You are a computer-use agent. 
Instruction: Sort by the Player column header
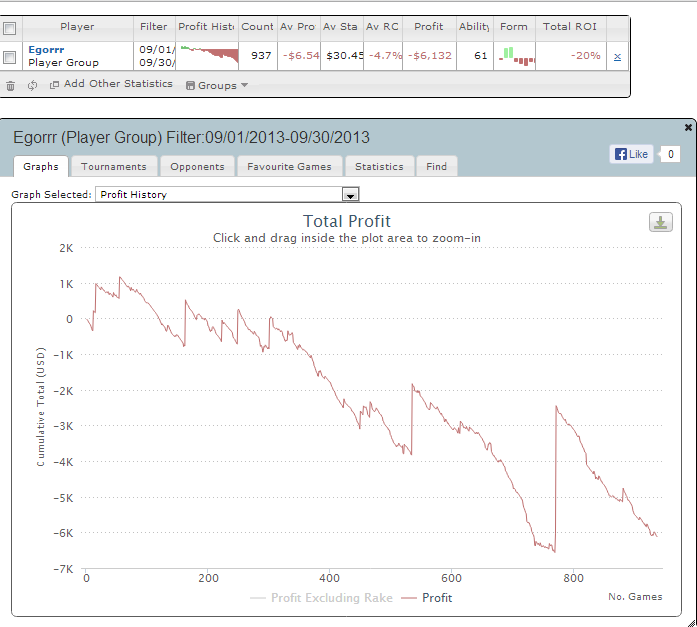(77, 27)
